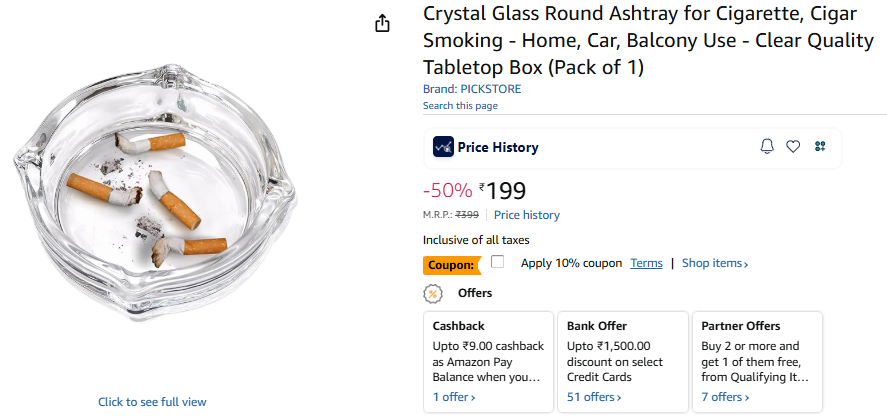
Task: Click the Offers percent badge icon
Action: click(433, 293)
